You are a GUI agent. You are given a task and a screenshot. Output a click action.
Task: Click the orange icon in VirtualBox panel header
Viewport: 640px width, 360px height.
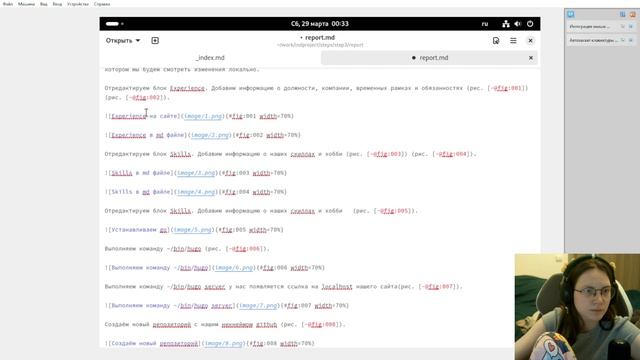coord(632,14)
